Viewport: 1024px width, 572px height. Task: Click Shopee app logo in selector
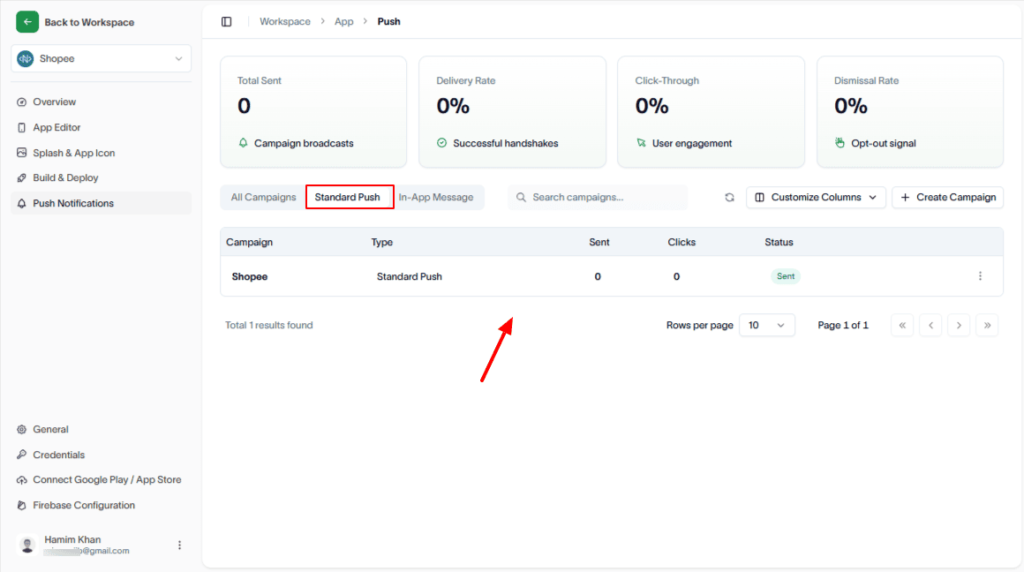pyautogui.click(x=25, y=59)
